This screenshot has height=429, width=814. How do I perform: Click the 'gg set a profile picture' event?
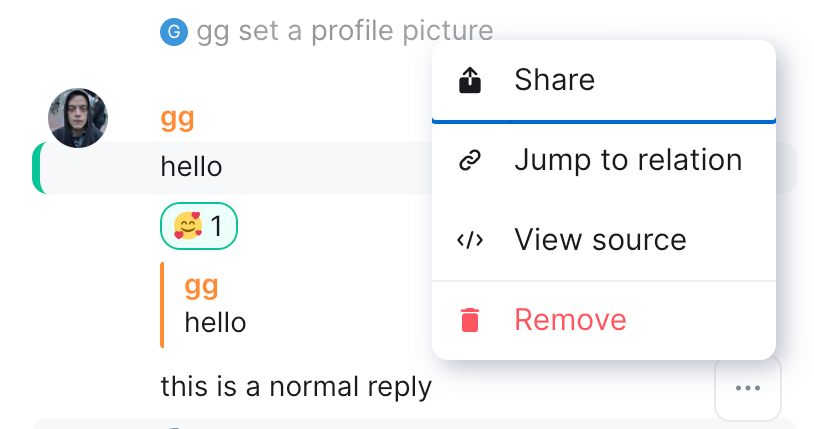coord(345,31)
